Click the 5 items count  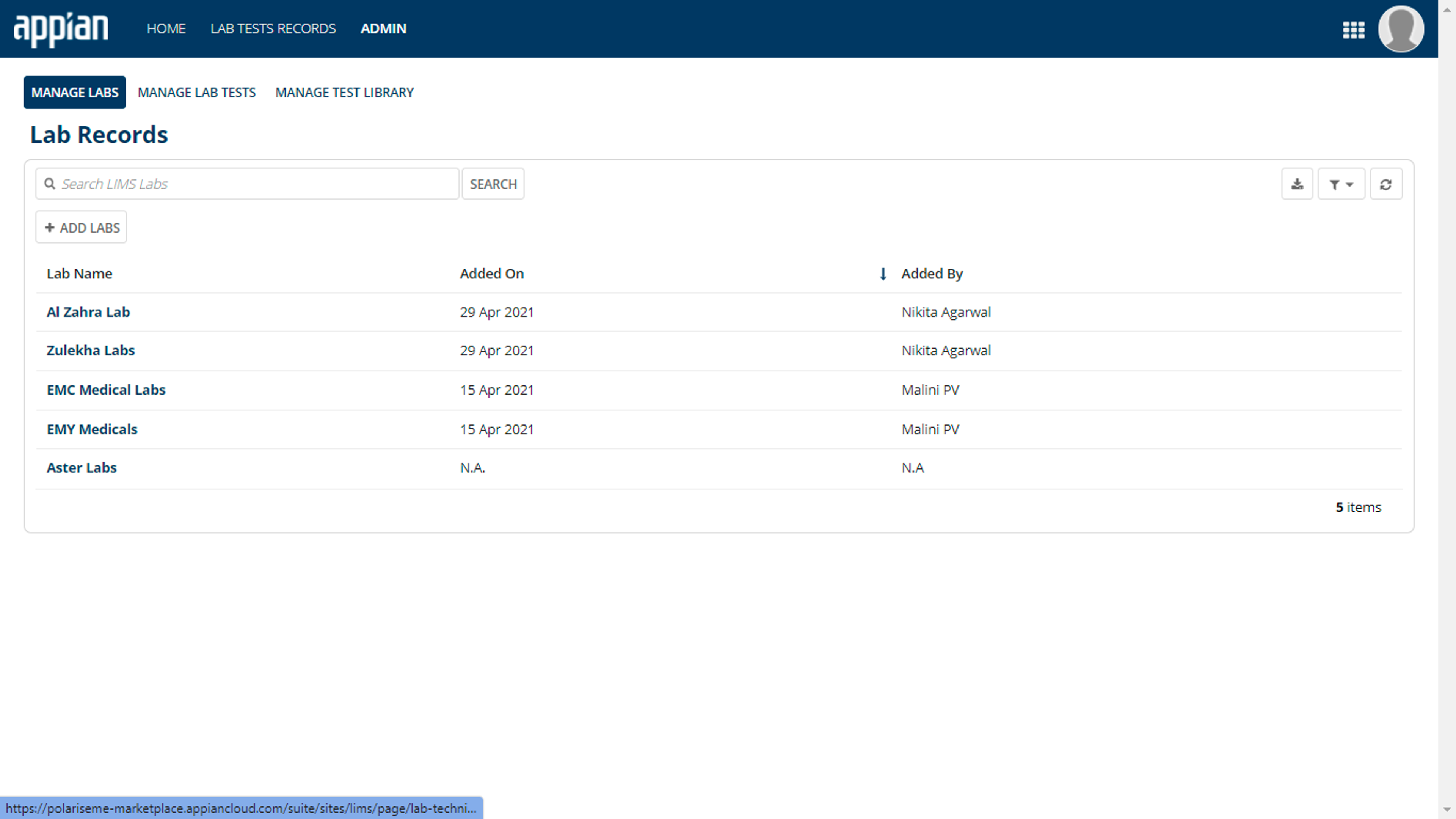coord(1358,507)
